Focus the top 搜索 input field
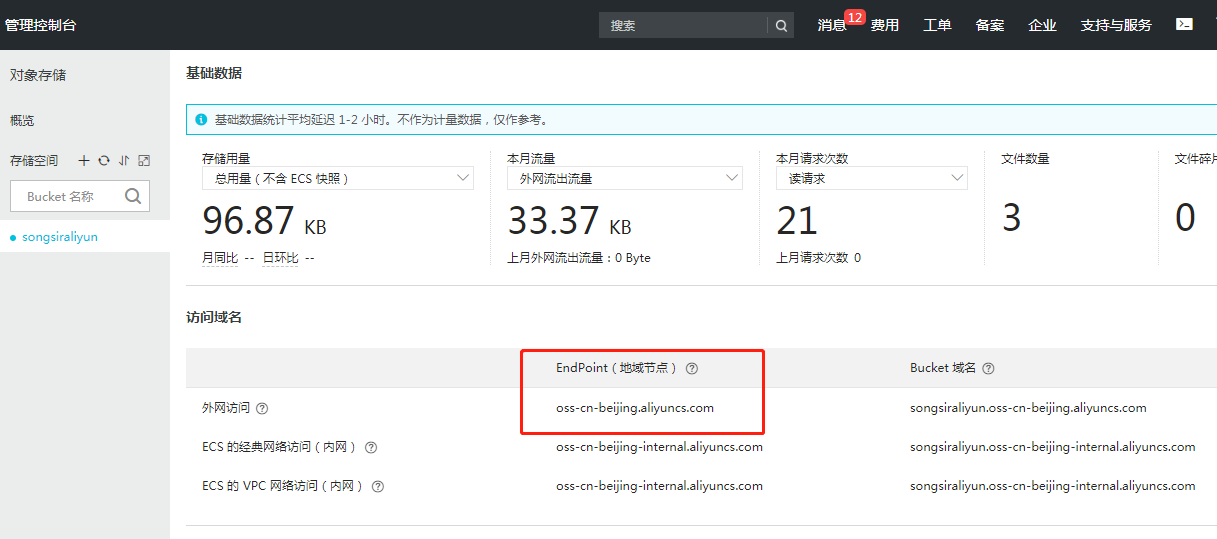 click(683, 25)
